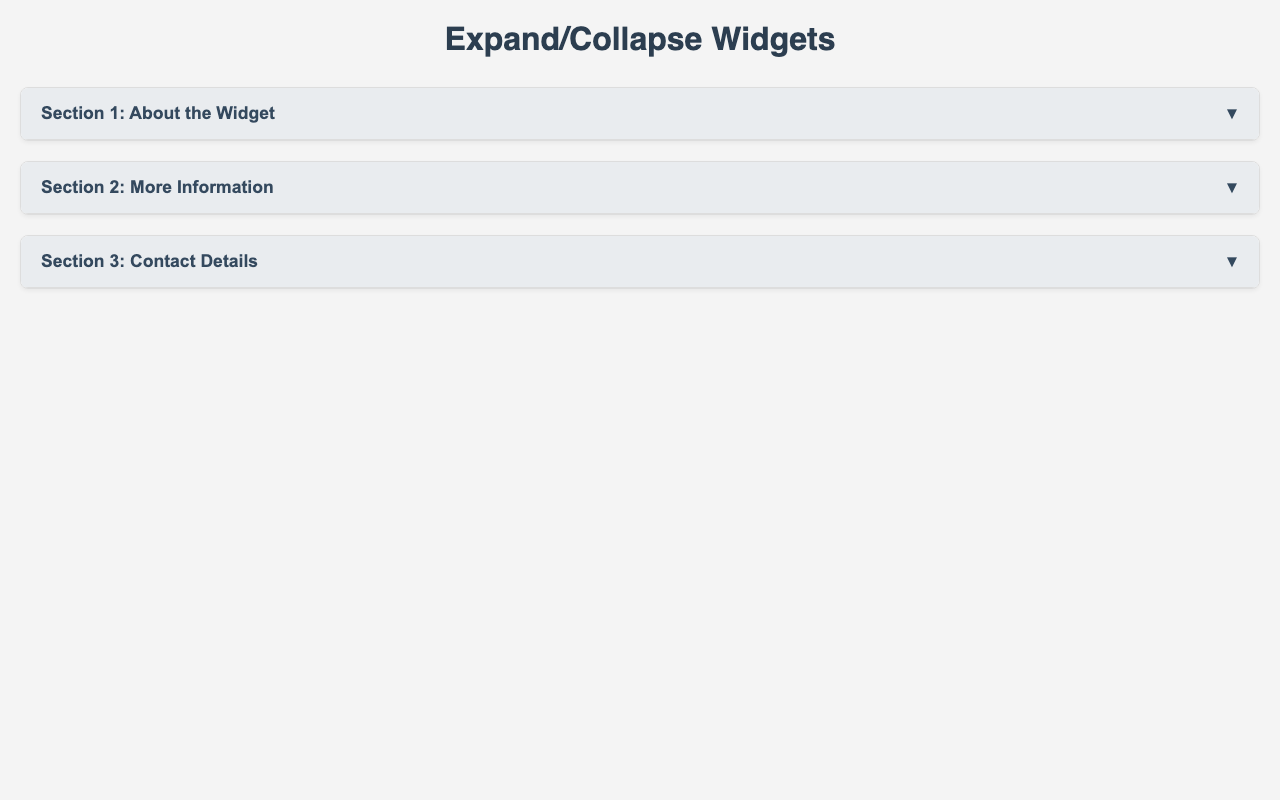Open the Contact Details accordion header
The image size is (1280, 800).
640,262
